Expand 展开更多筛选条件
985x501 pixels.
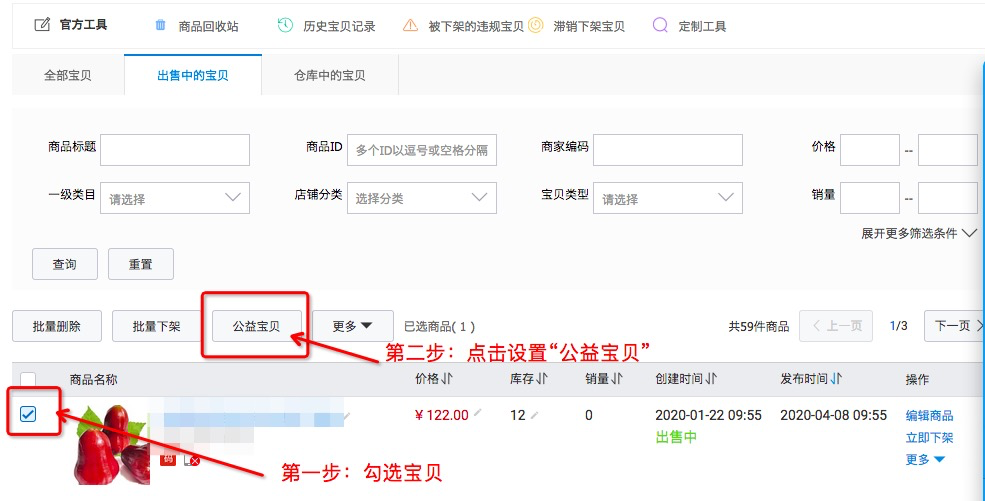coord(919,234)
